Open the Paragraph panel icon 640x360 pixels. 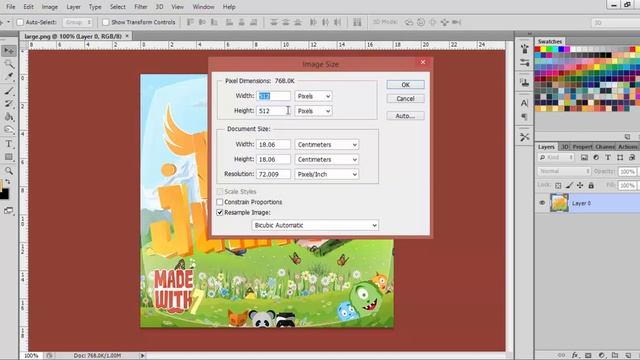click(x=524, y=117)
